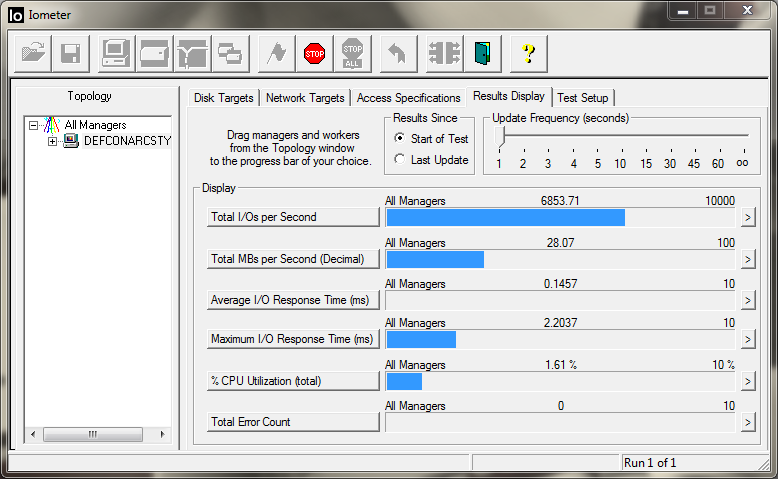The height and width of the screenshot is (479, 778).
Task: Click the Start Tests green flag icon
Action: 277,53
